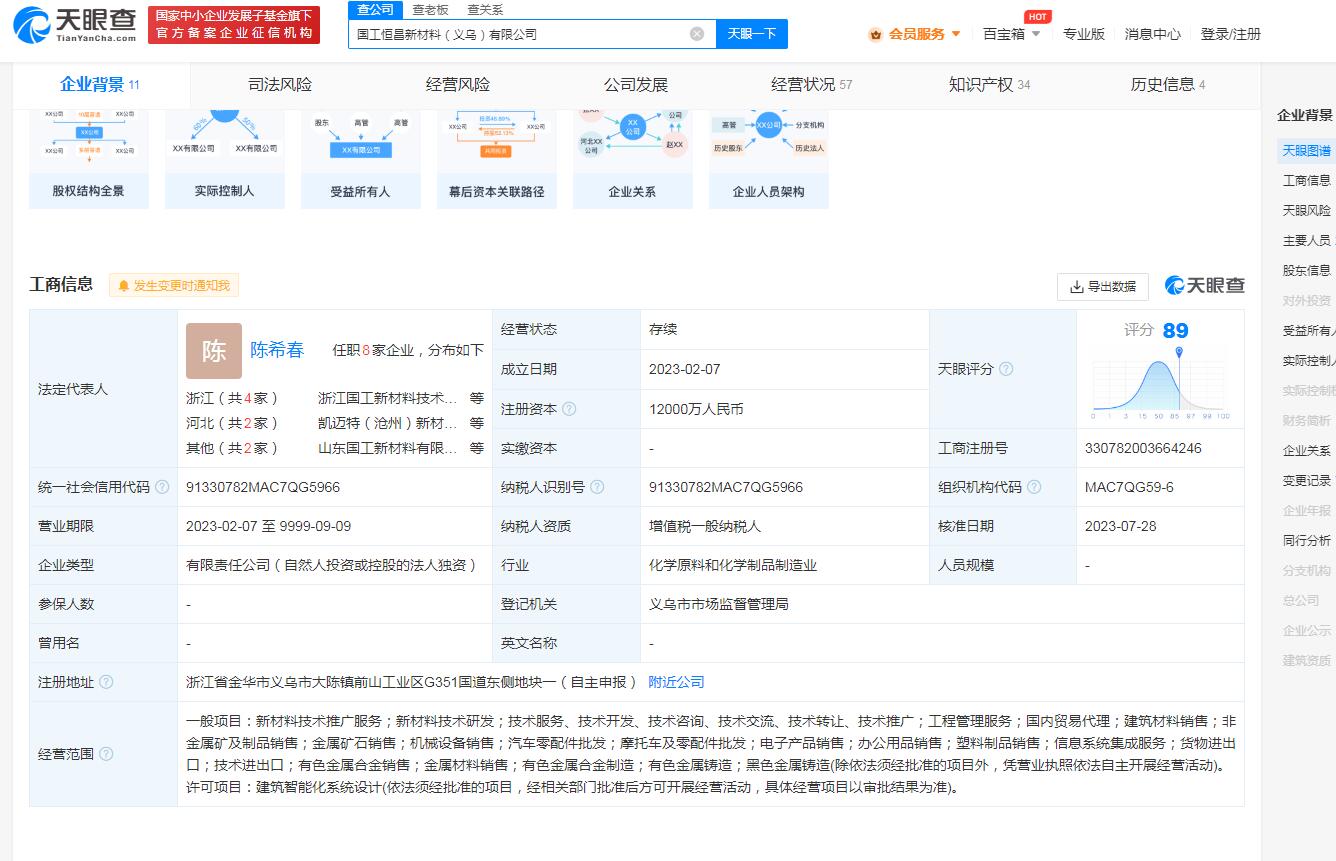1336x861 pixels.
Task: Open 浙江国工新材料技术 company link
Action: (388, 398)
